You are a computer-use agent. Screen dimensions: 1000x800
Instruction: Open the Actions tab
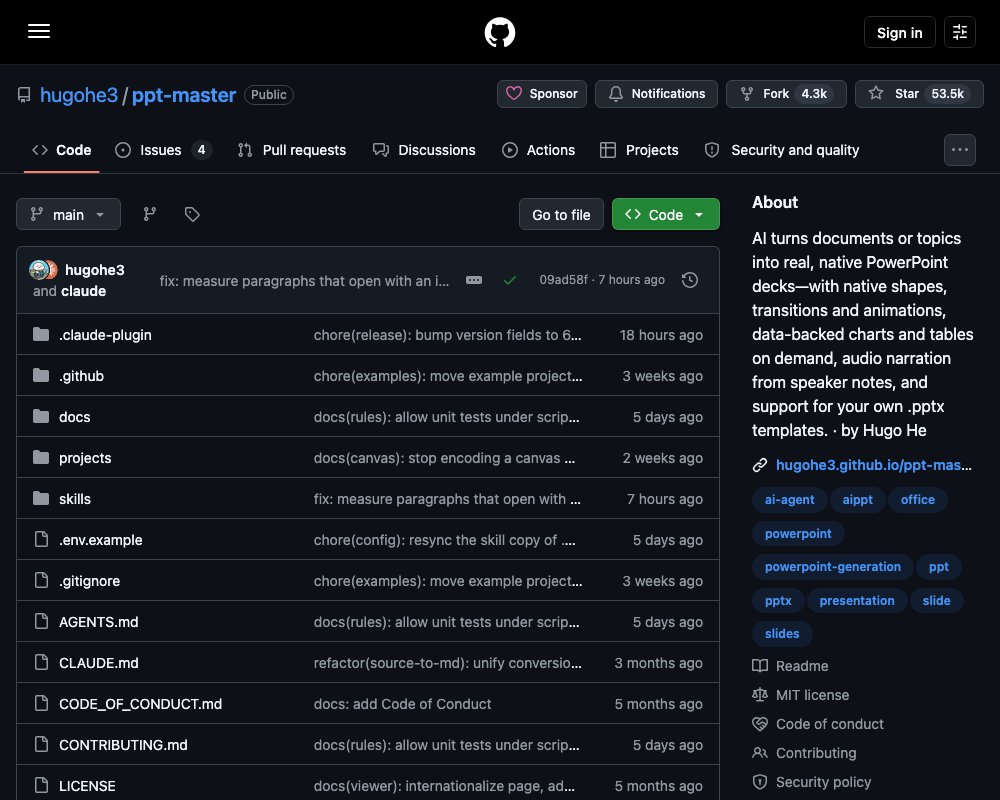pyautogui.click(x=538, y=150)
